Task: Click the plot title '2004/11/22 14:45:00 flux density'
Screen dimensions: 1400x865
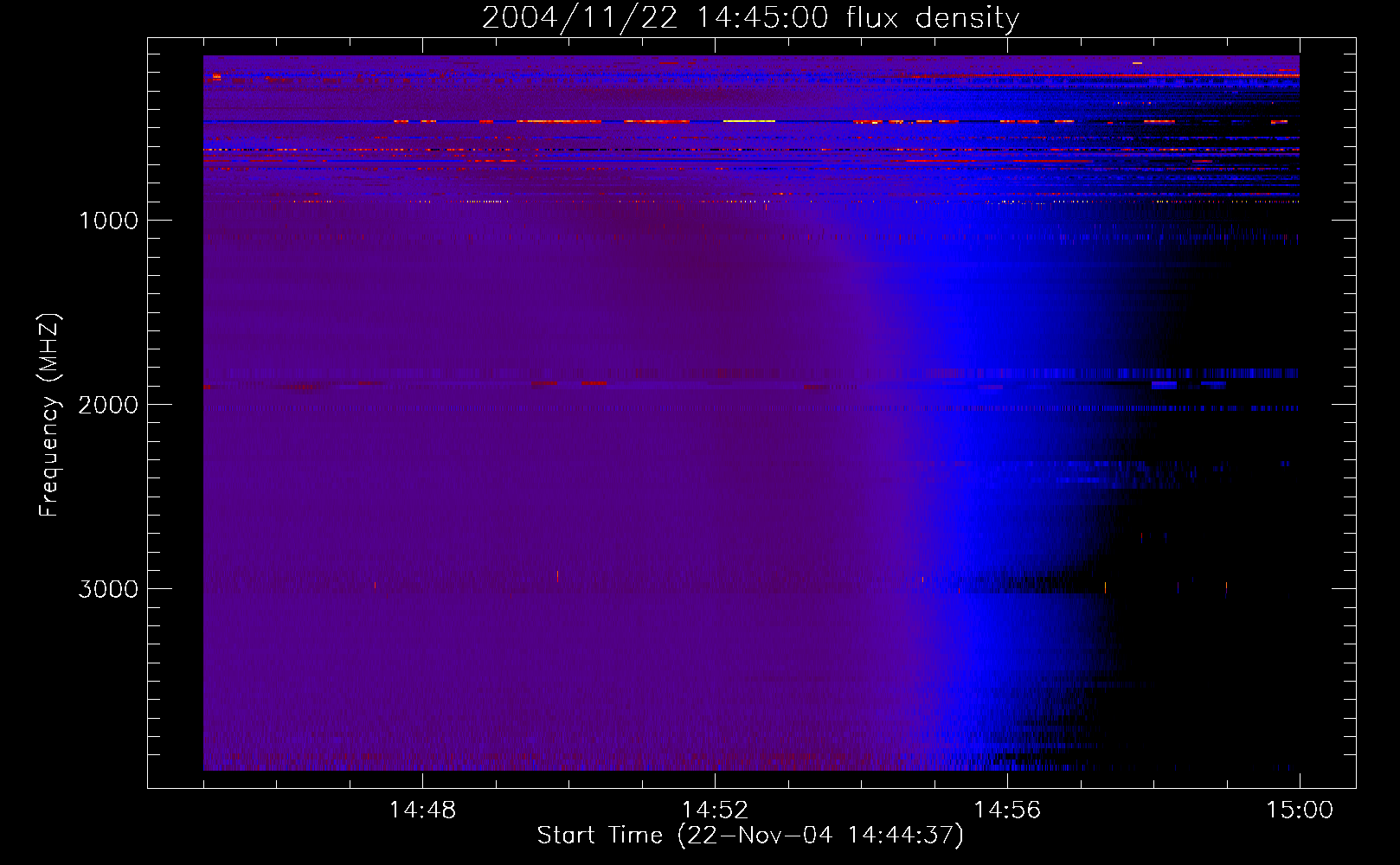Action: click(x=750, y=18)
